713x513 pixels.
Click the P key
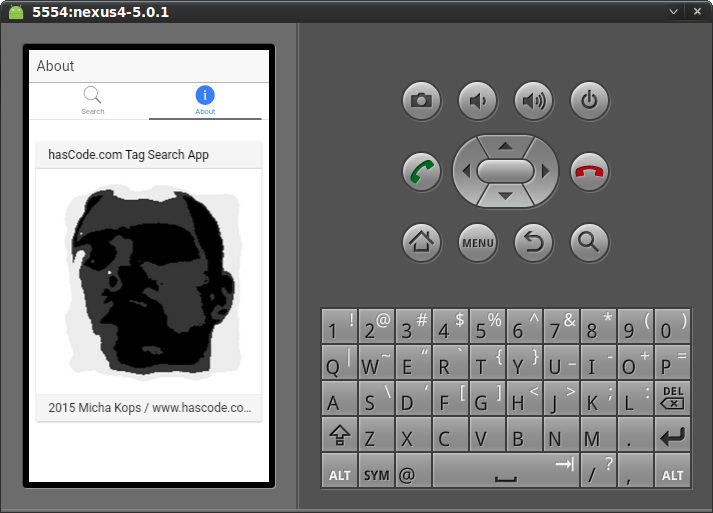point(673,362)
